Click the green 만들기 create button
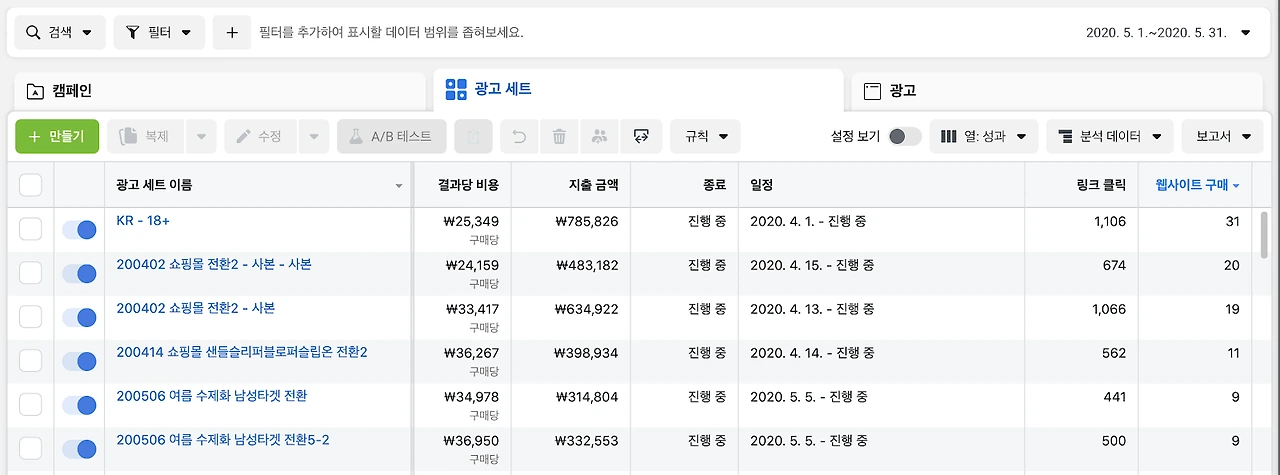 [57, 136]
